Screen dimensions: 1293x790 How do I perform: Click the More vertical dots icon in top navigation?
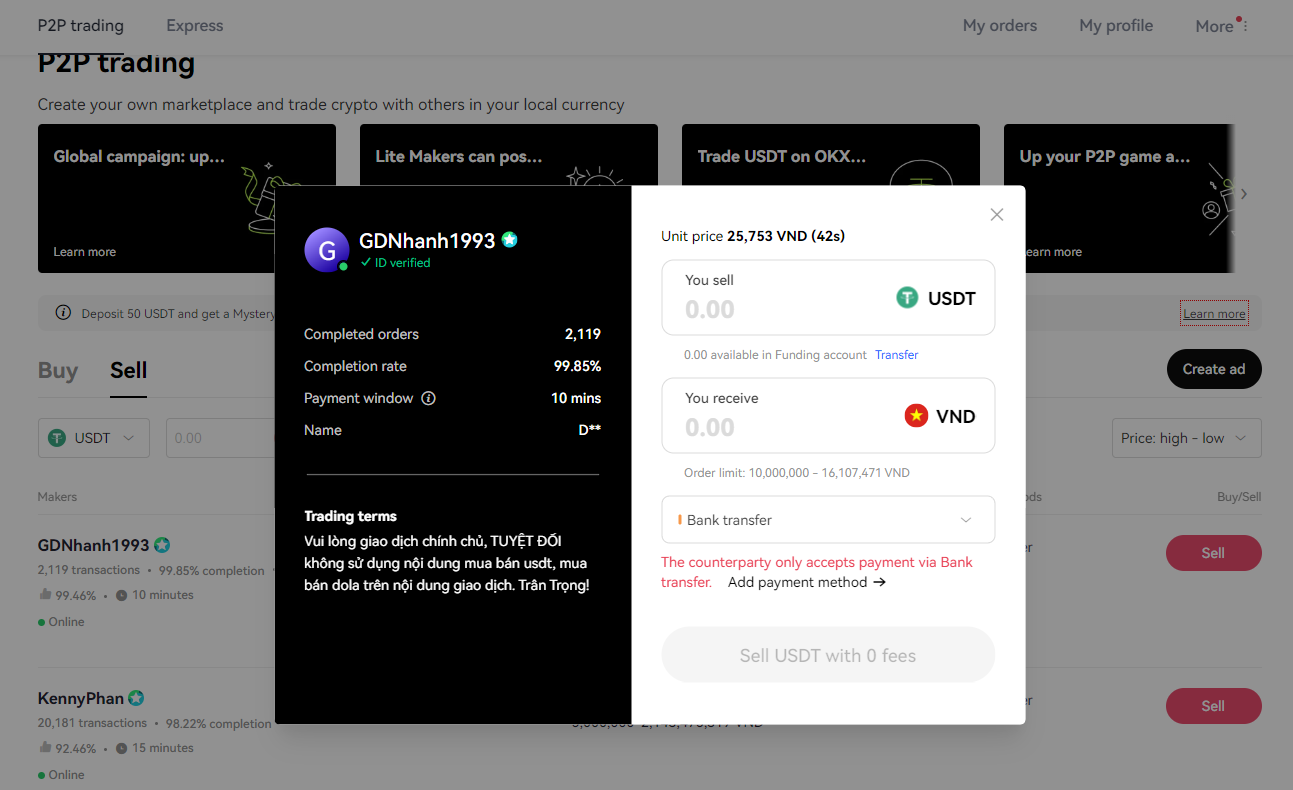pos(1245,26)
